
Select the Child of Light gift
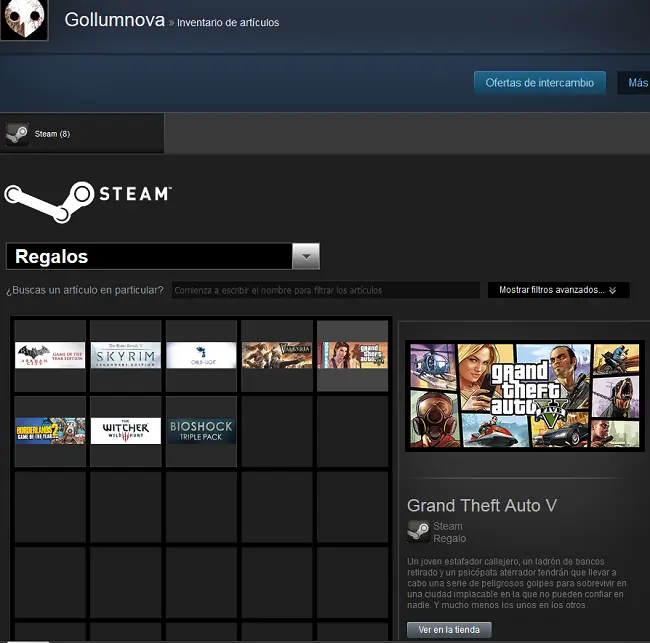201,355
